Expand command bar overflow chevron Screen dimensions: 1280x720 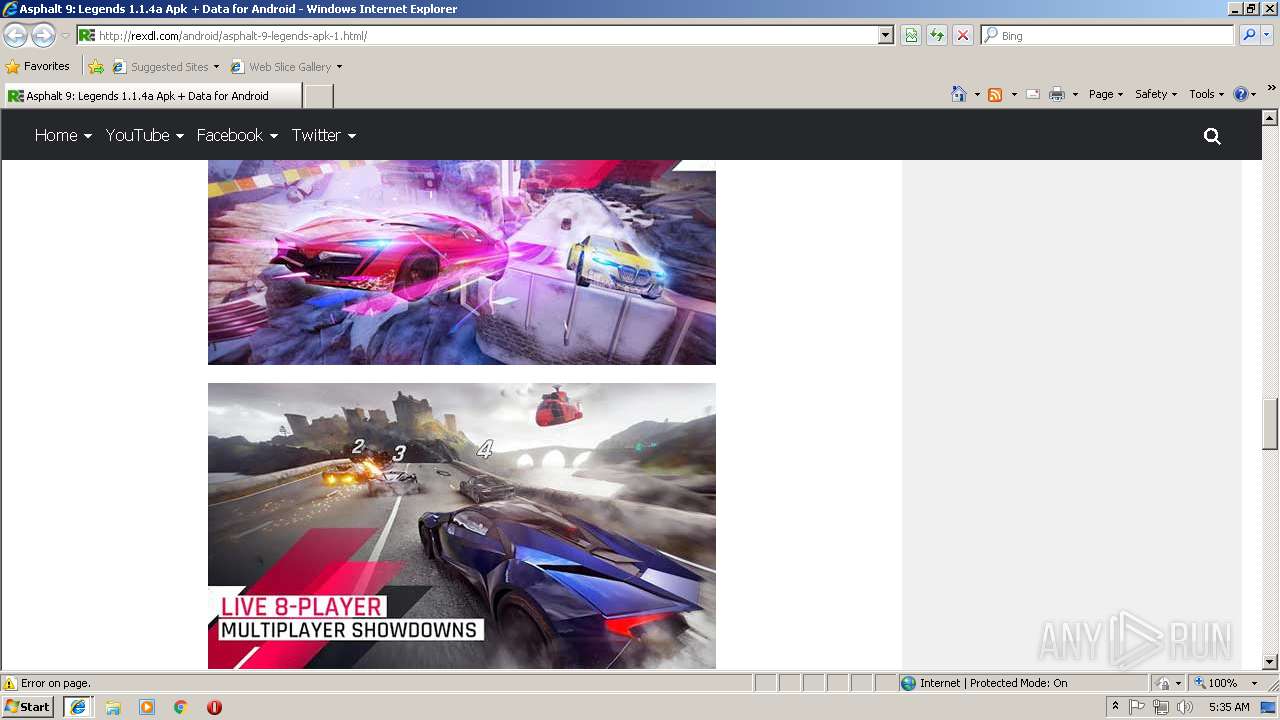point(1271,88)
